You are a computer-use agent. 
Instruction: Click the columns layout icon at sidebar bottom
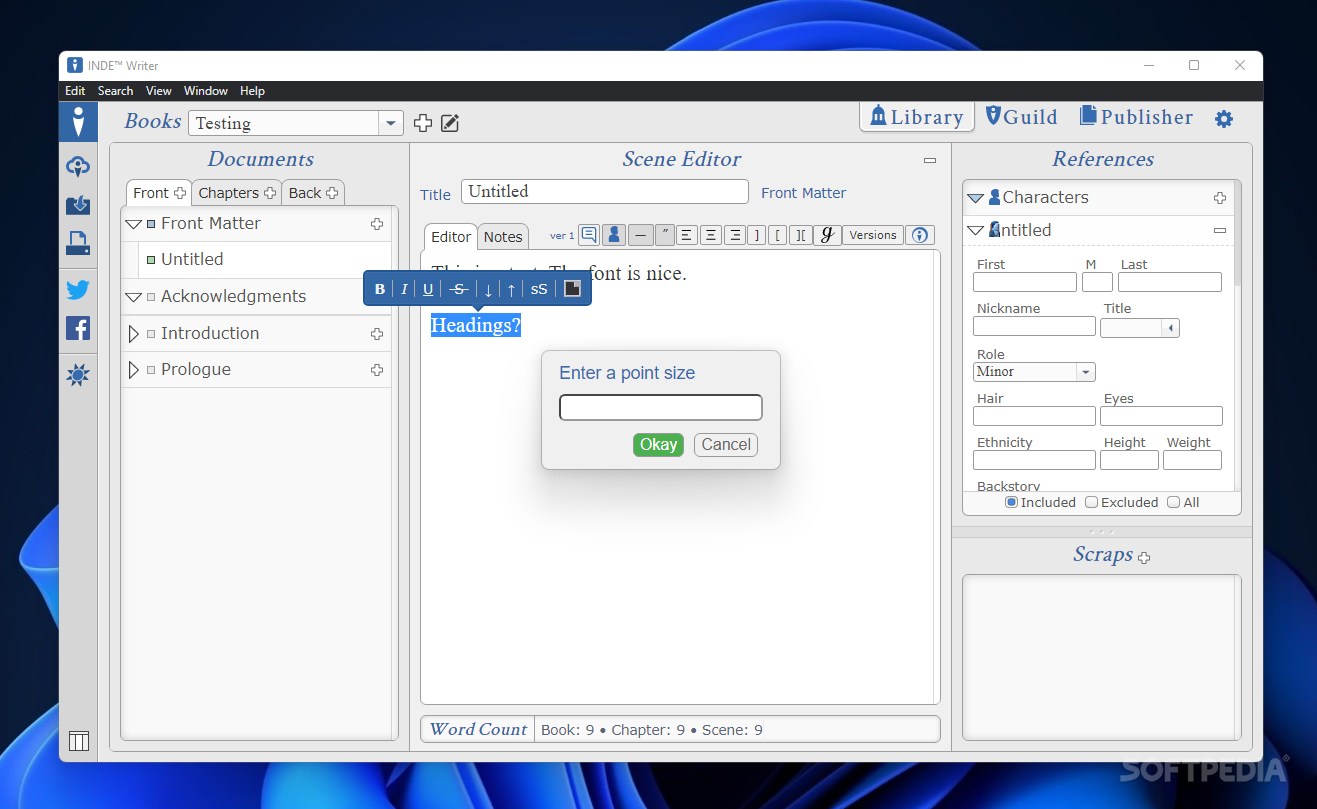(x=78, y=741)
